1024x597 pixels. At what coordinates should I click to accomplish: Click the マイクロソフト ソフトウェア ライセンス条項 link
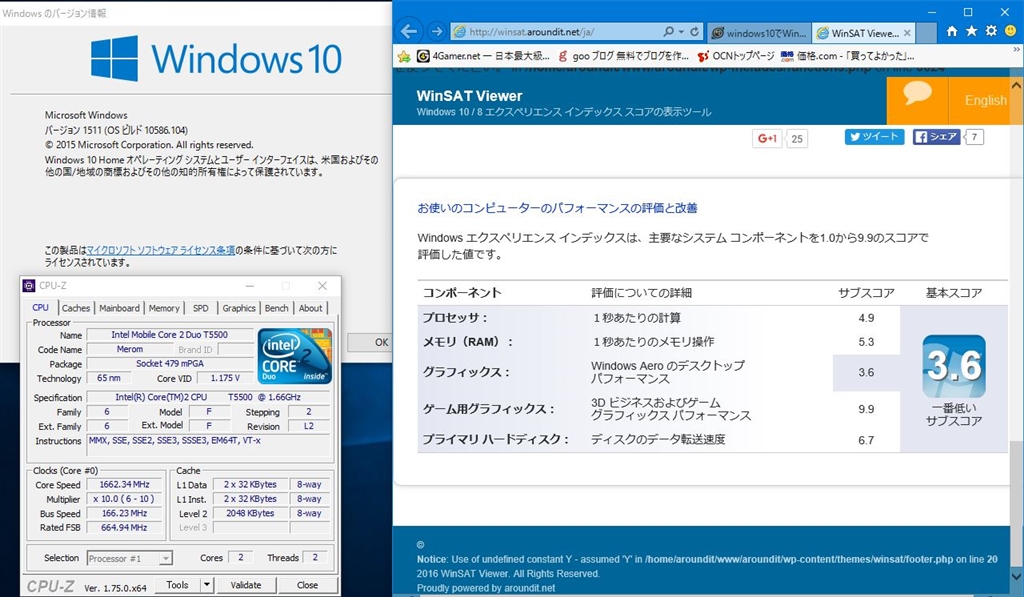click(161, 250)
